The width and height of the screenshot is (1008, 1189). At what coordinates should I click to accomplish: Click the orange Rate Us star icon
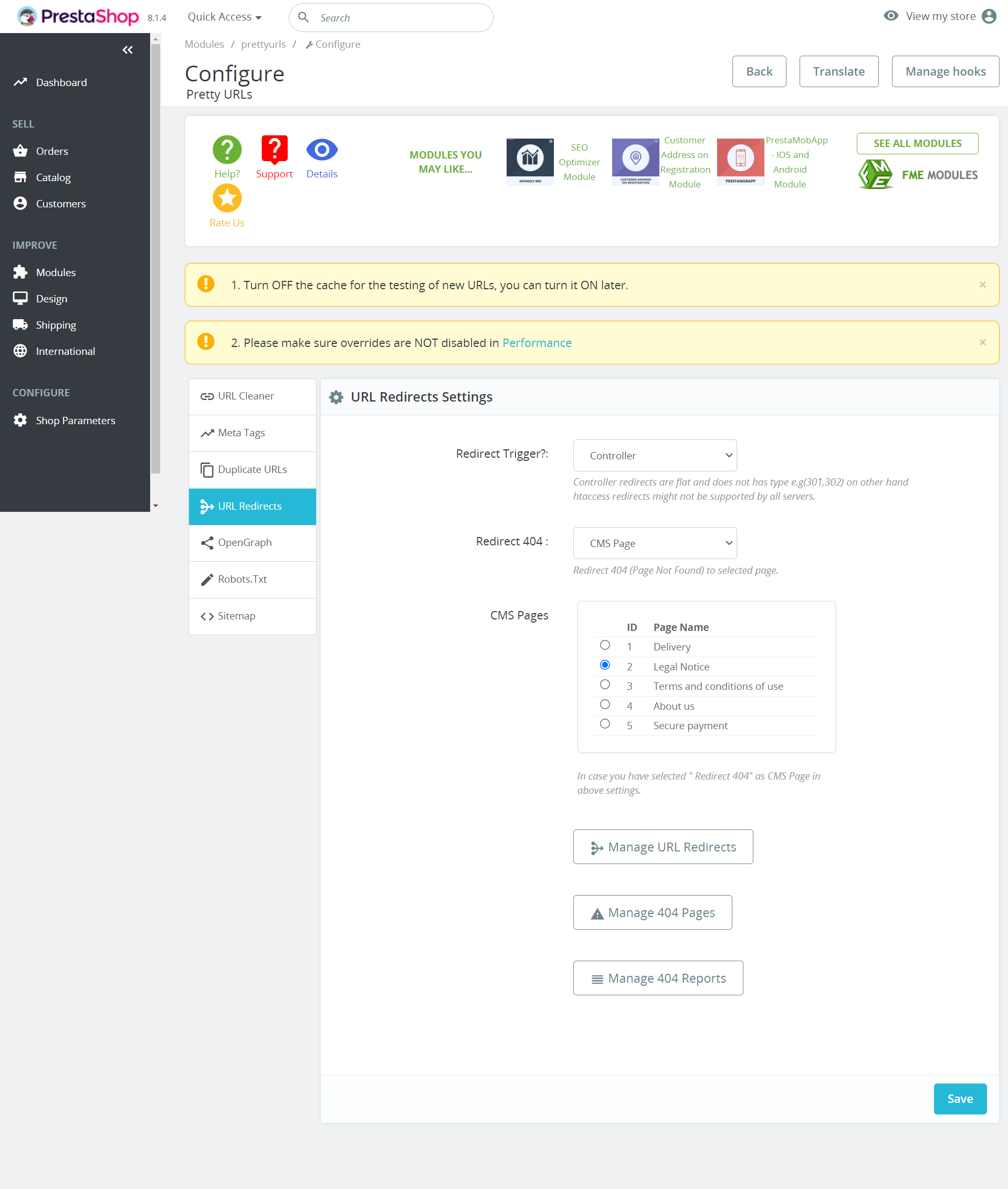(227, 198)
